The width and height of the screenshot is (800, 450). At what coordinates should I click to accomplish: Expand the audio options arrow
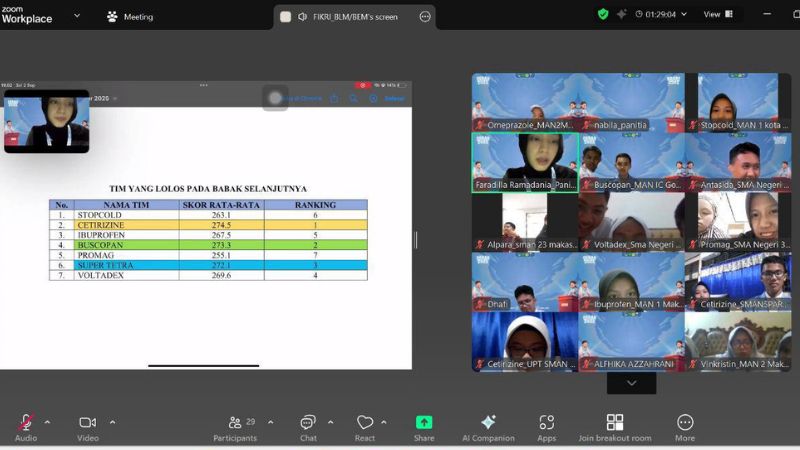point(47,422)
